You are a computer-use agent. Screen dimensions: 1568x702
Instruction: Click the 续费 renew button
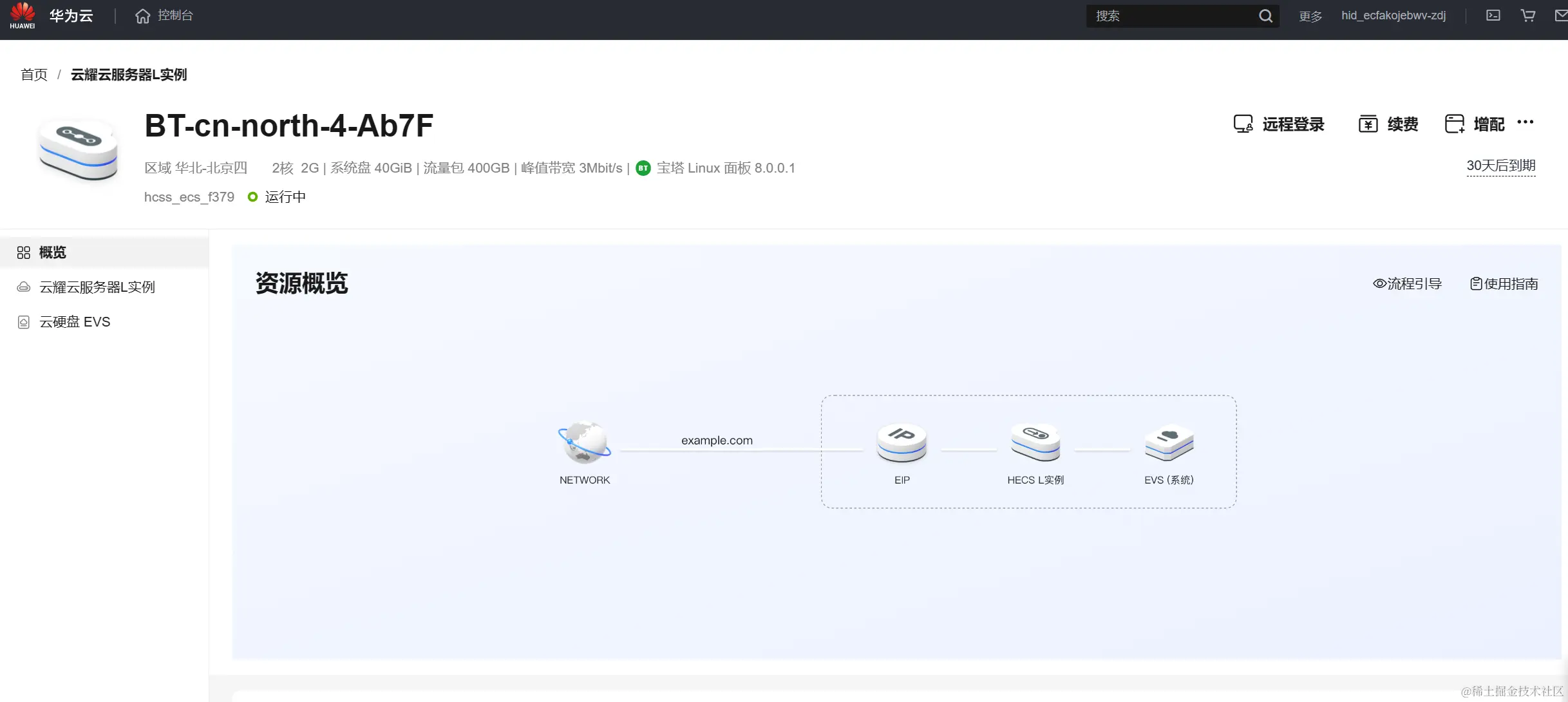(x=1388, y=124)
